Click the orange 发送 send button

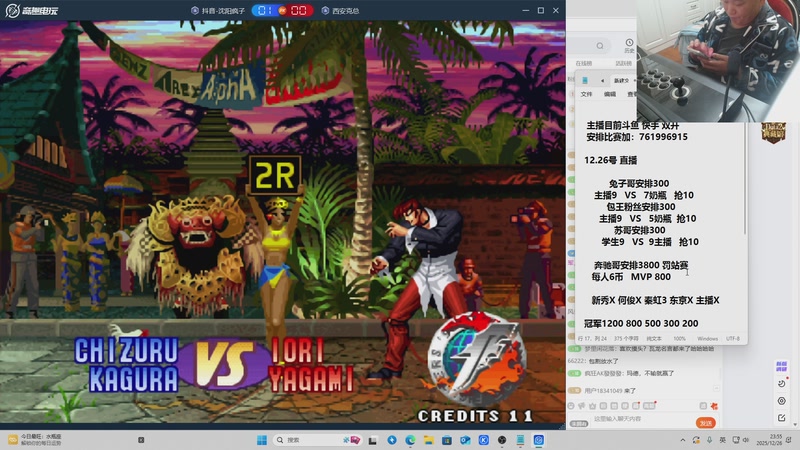[706, 423]
